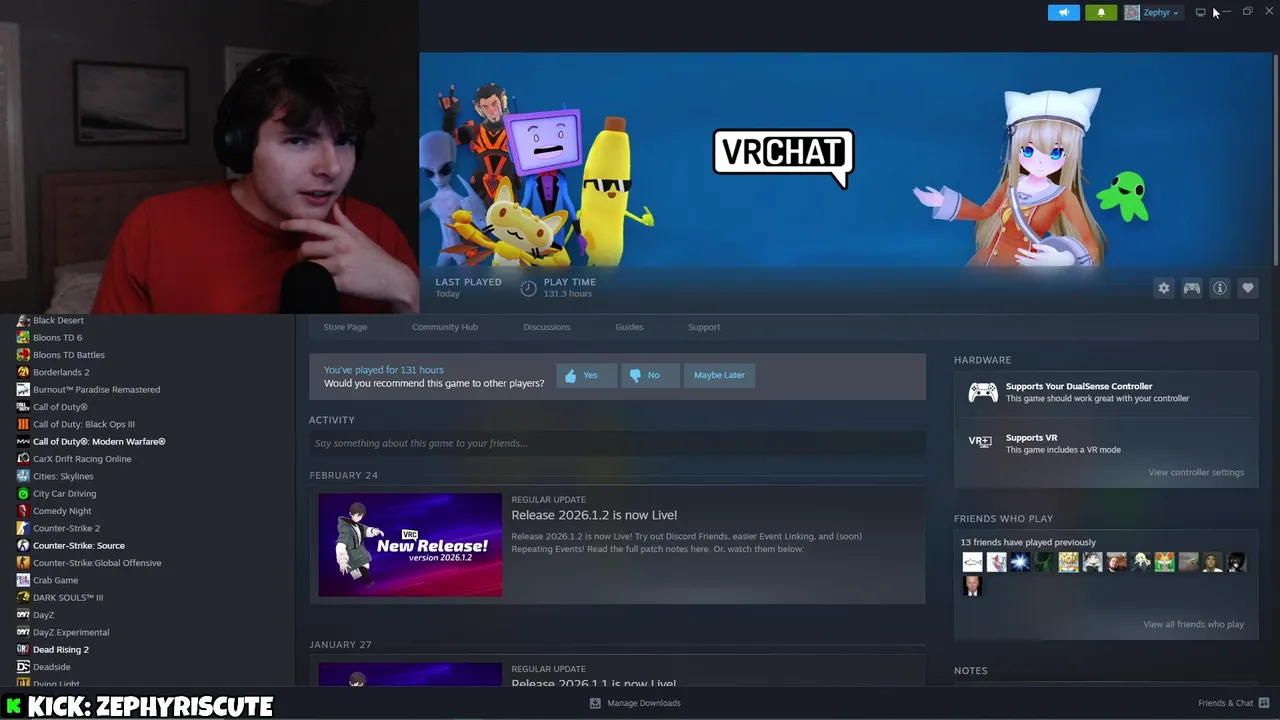Click the 'Supports VR' text
Screen dimensions: 1280x720
(x=1031, y=438)
